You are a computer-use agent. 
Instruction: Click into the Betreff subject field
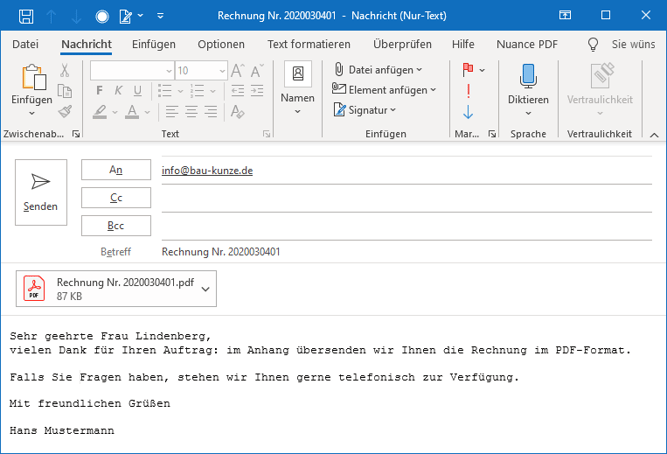400,252
